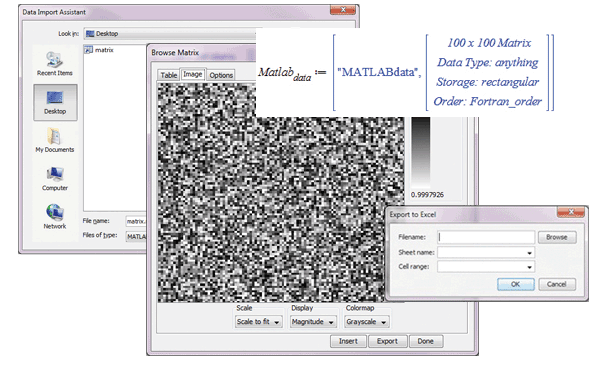The image size is (600, 374).
Task: Expand the Sheet name combo box
Action: point(486,253)
